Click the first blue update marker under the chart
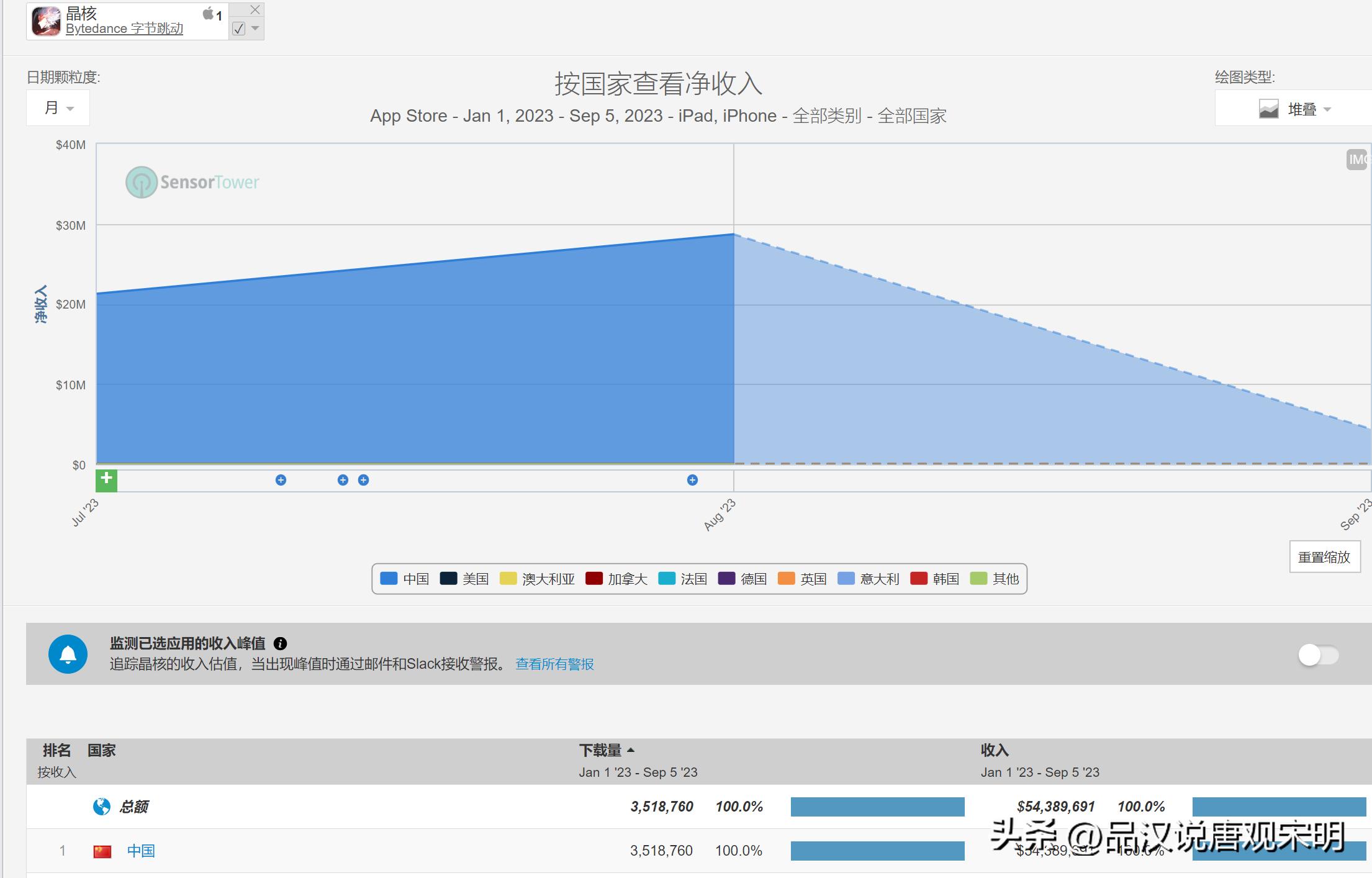 tap(281, 479)
